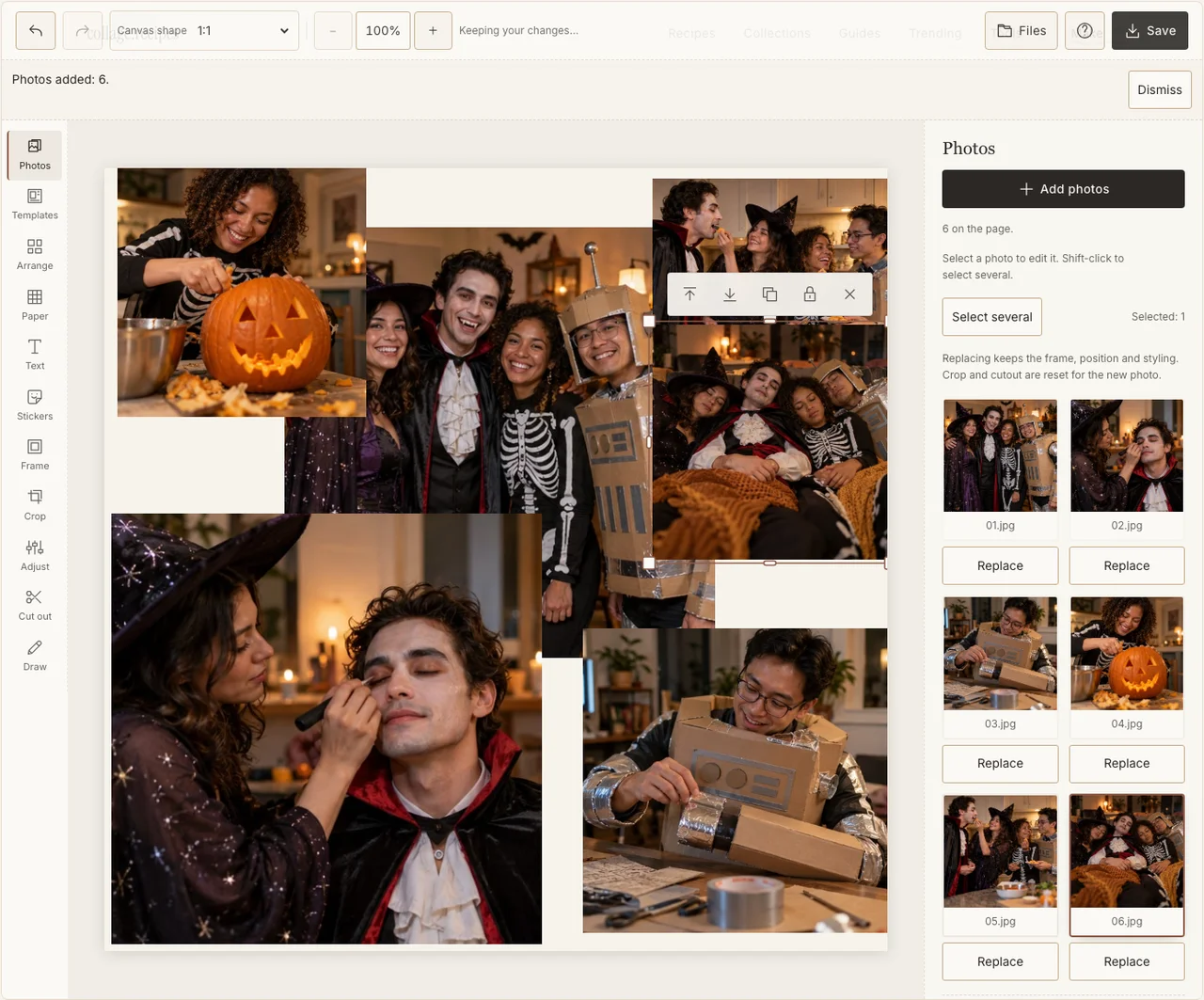Select the 05.jpg thumbnail
Image resolution: width=1204 pixels, height=1000 pixels.
pyautogui.click(x=1001, y=851)
